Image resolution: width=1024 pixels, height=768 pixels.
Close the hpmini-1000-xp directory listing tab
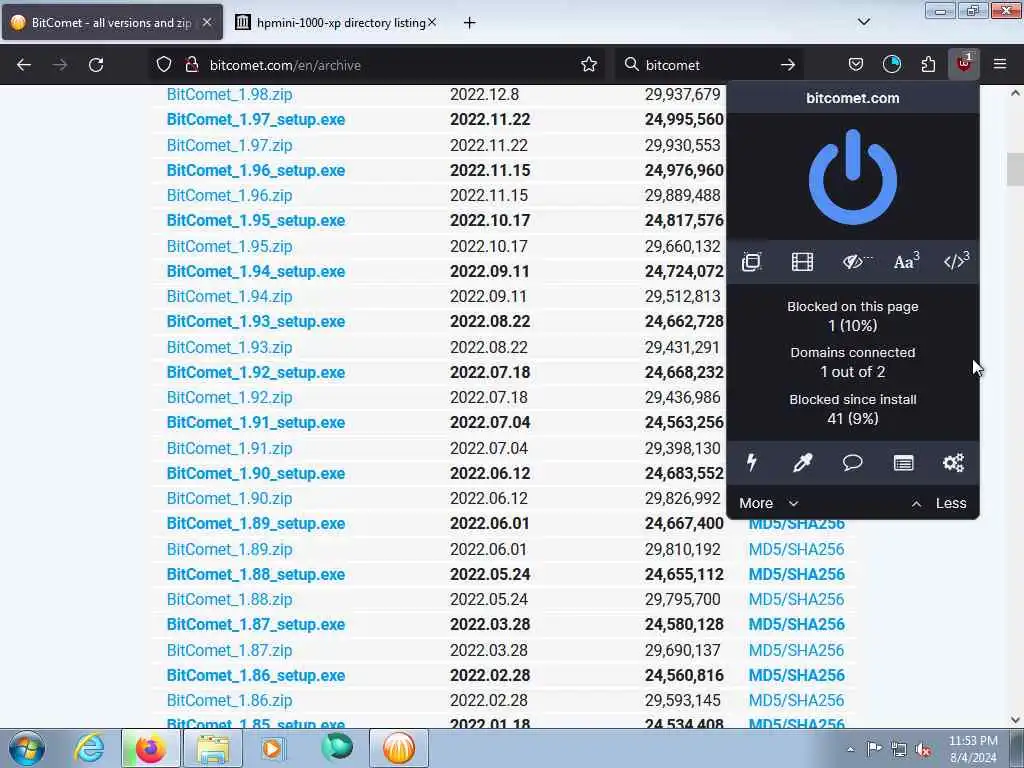(x=432, y=22)
